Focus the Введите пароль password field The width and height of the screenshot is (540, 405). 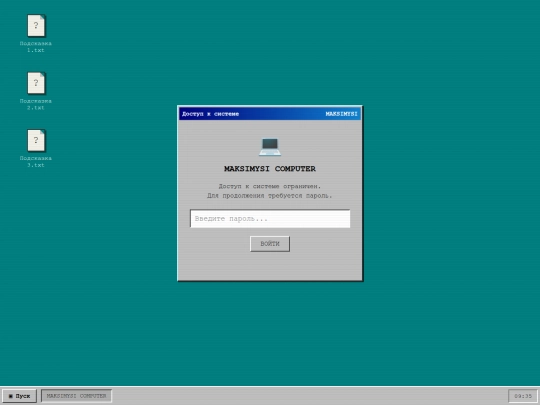pos(270,219)
